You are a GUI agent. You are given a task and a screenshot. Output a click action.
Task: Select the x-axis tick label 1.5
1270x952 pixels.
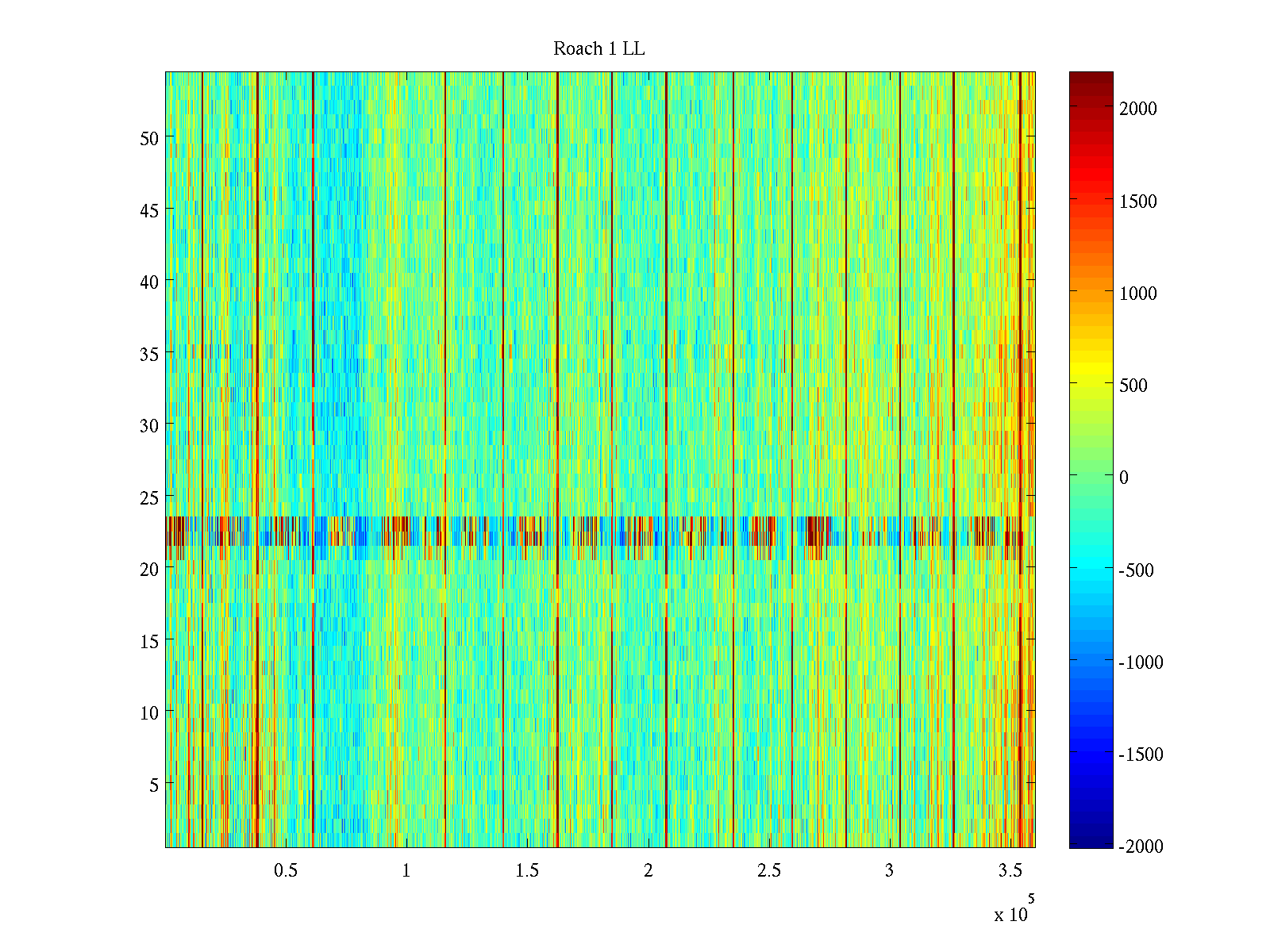coord(527,871)
